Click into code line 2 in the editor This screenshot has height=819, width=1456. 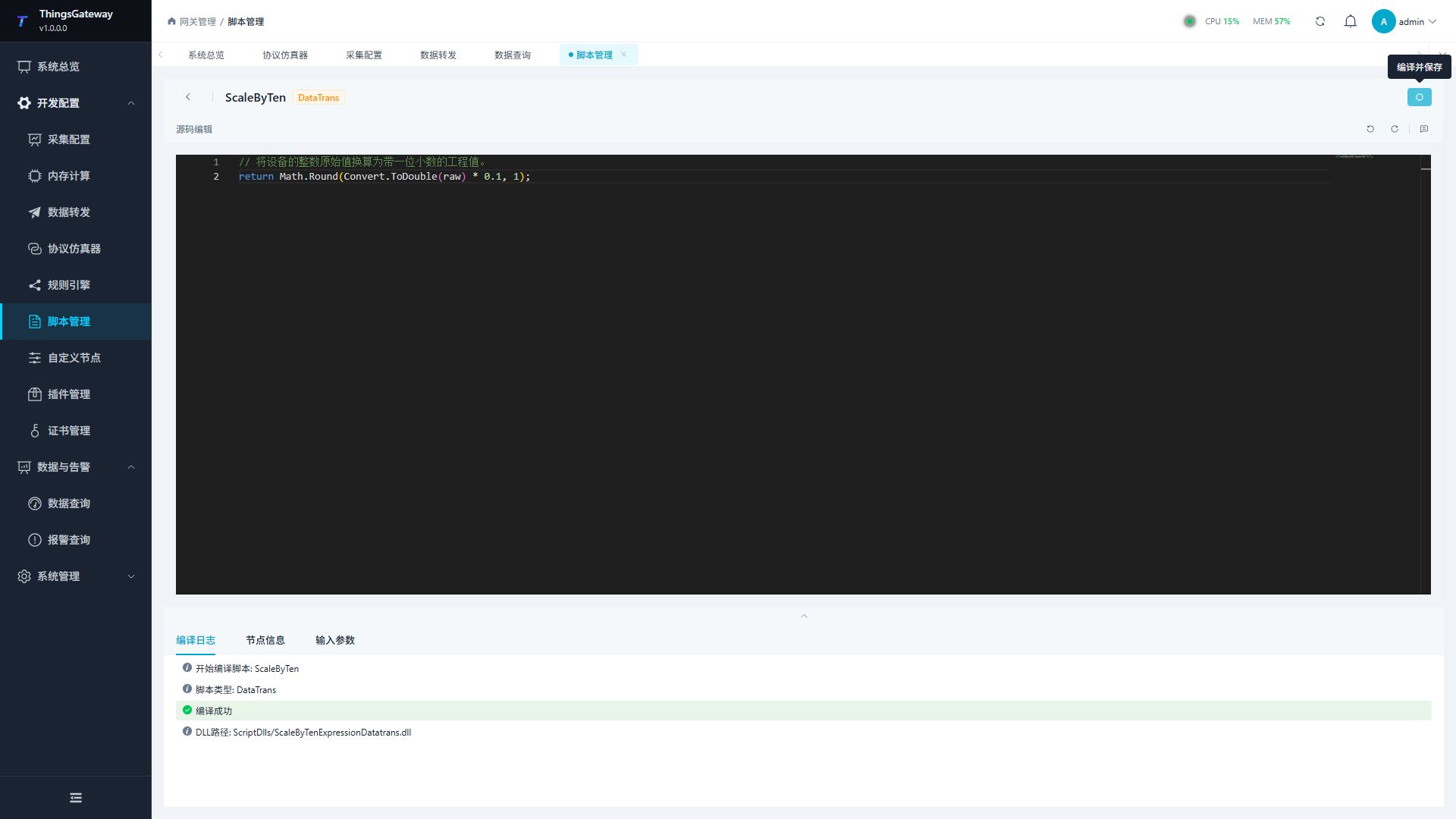pos(783,177)
